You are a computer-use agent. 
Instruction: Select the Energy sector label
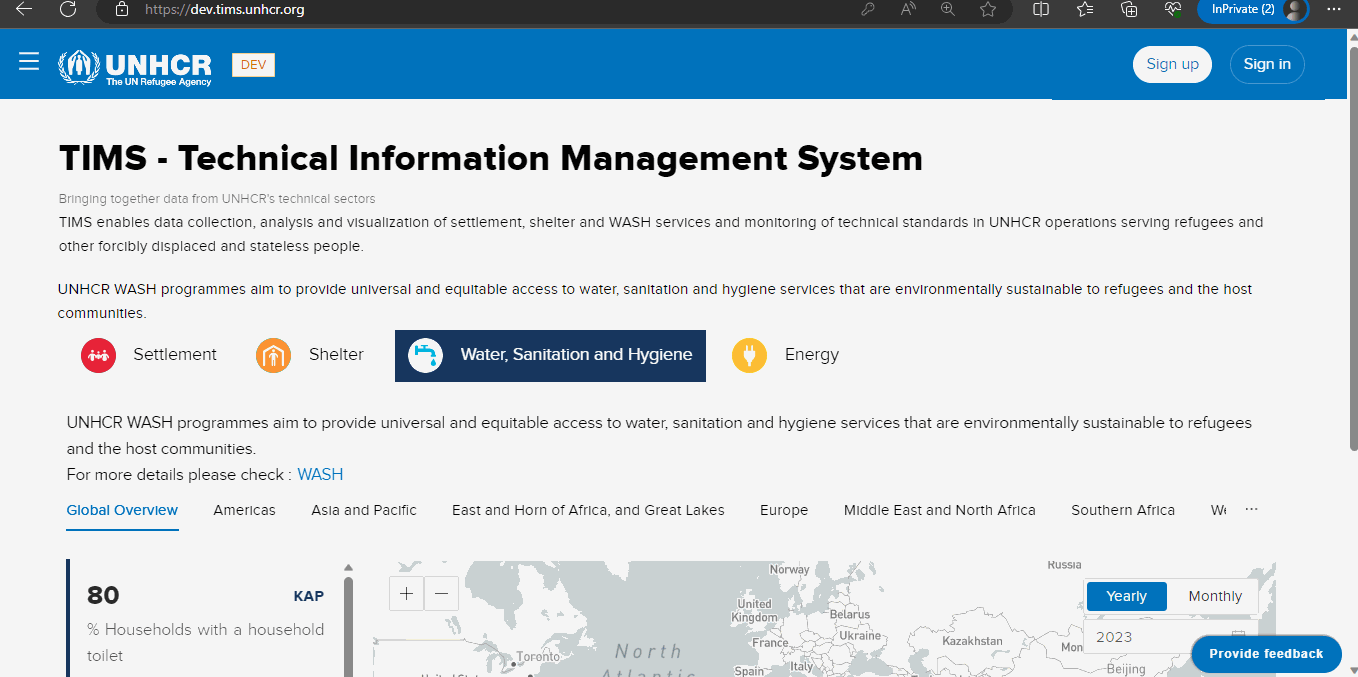tap(812, 355)
